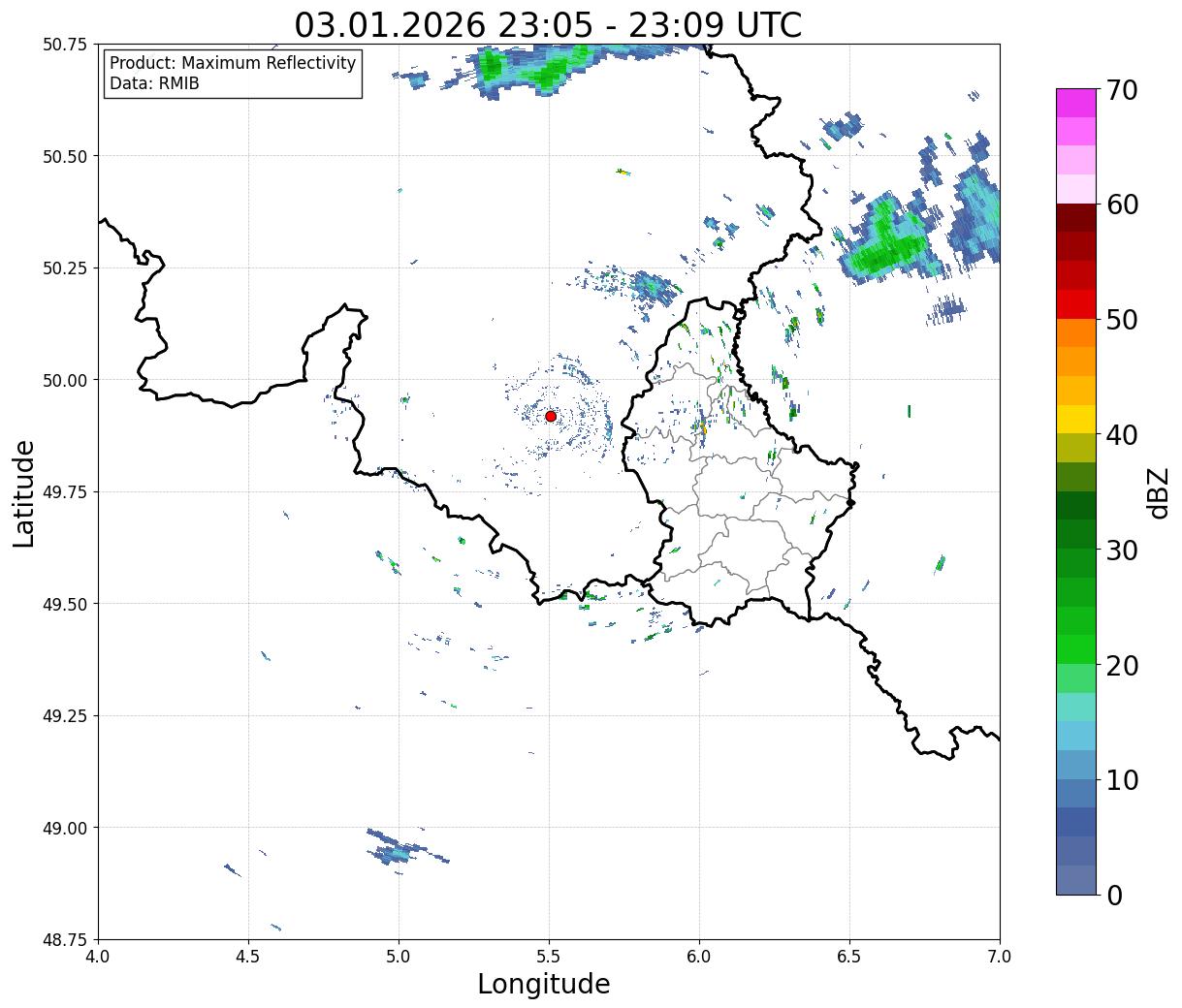Click the magenta swatch at top of colorbar

coord(1076,103)
